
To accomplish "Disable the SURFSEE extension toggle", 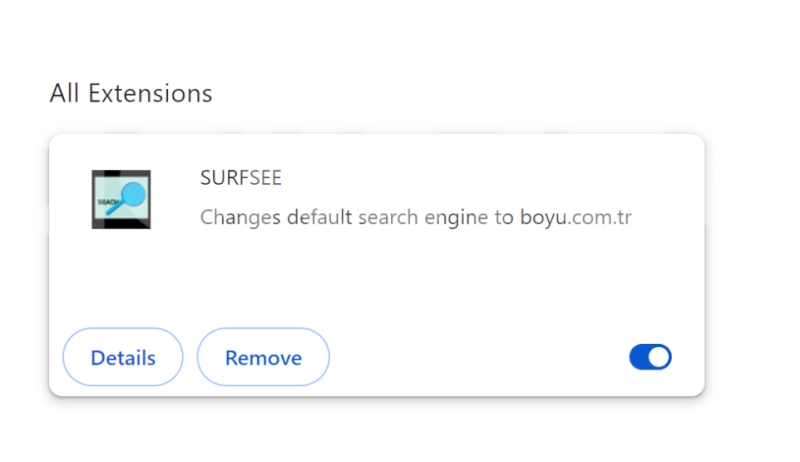I will (x=650, y=357).
